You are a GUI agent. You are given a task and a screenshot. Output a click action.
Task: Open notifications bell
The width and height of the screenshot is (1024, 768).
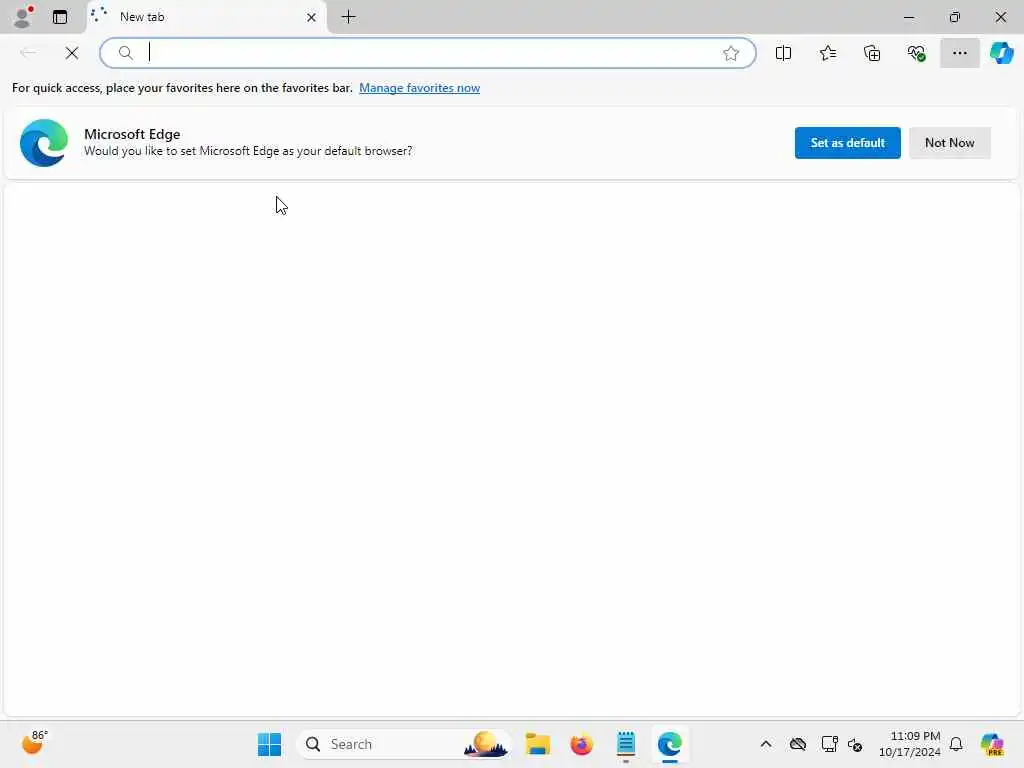click(x=956, y=744)
